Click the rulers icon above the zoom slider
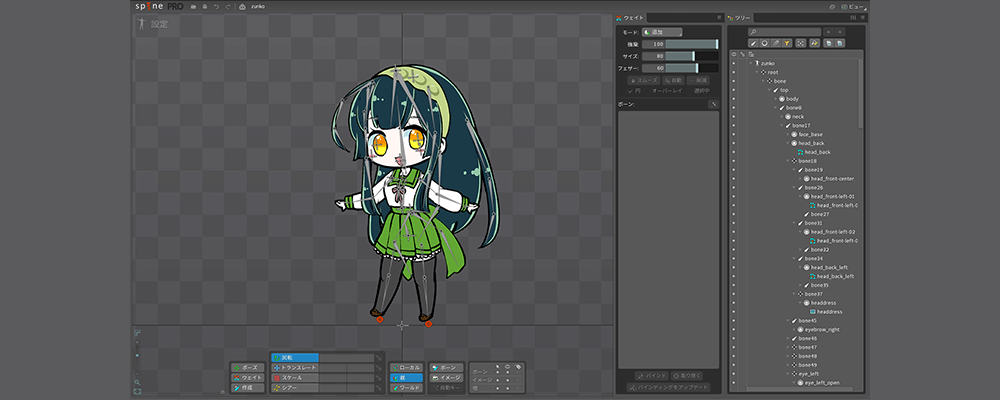The height and width of the screenshot is (400, 1000). pyautogui.click(x=137, y=332)
